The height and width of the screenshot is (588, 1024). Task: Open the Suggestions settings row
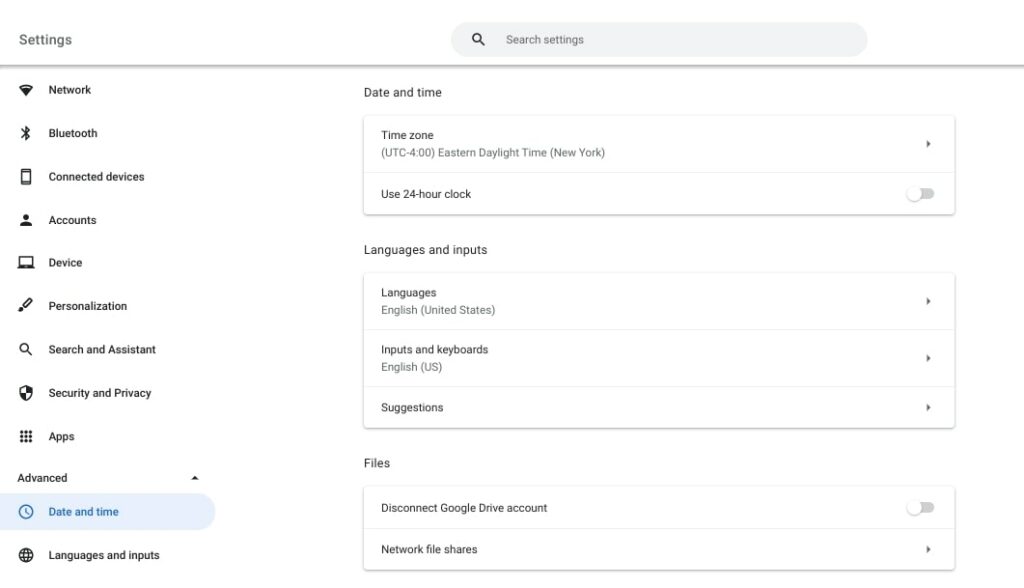point(658,408)
